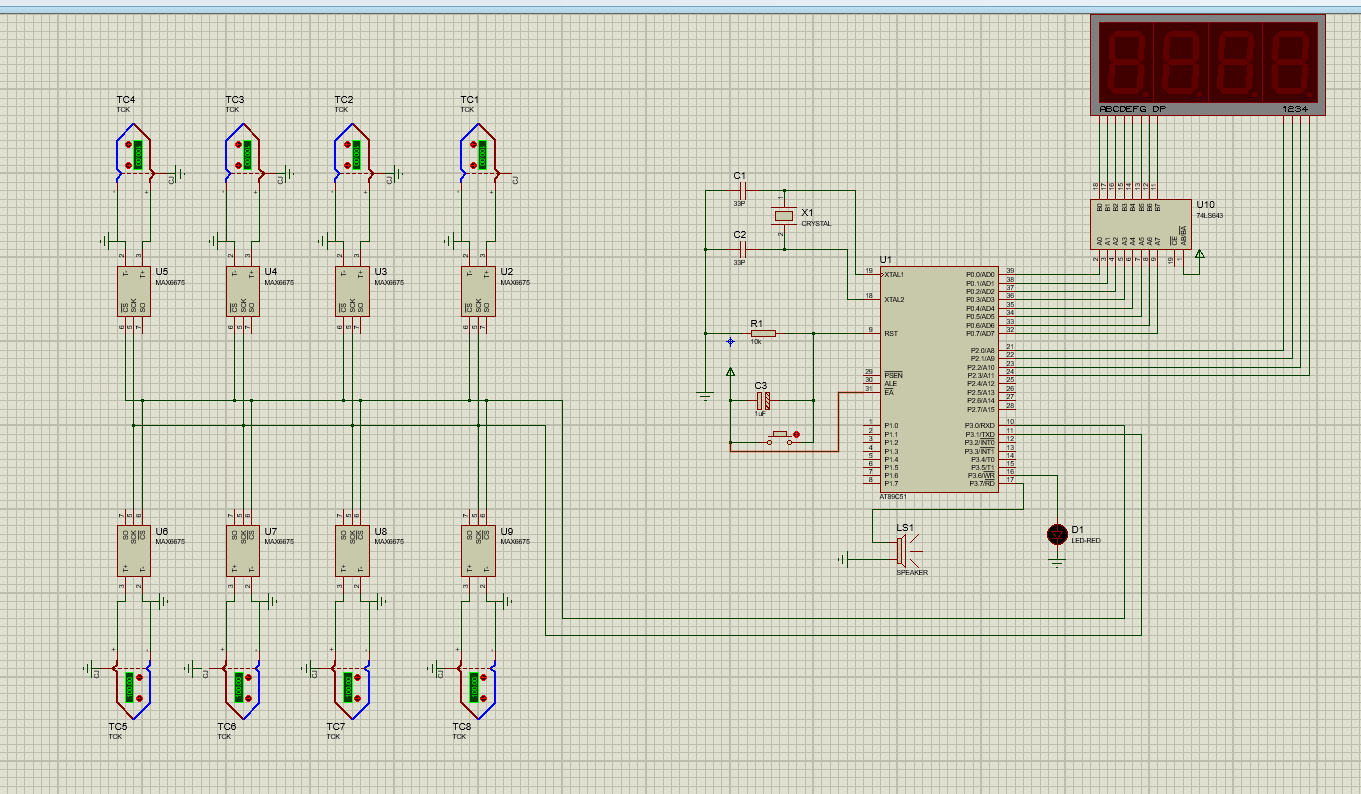Click the reset push button switch
Viewport: 1361px width, 794px height.
782,437
